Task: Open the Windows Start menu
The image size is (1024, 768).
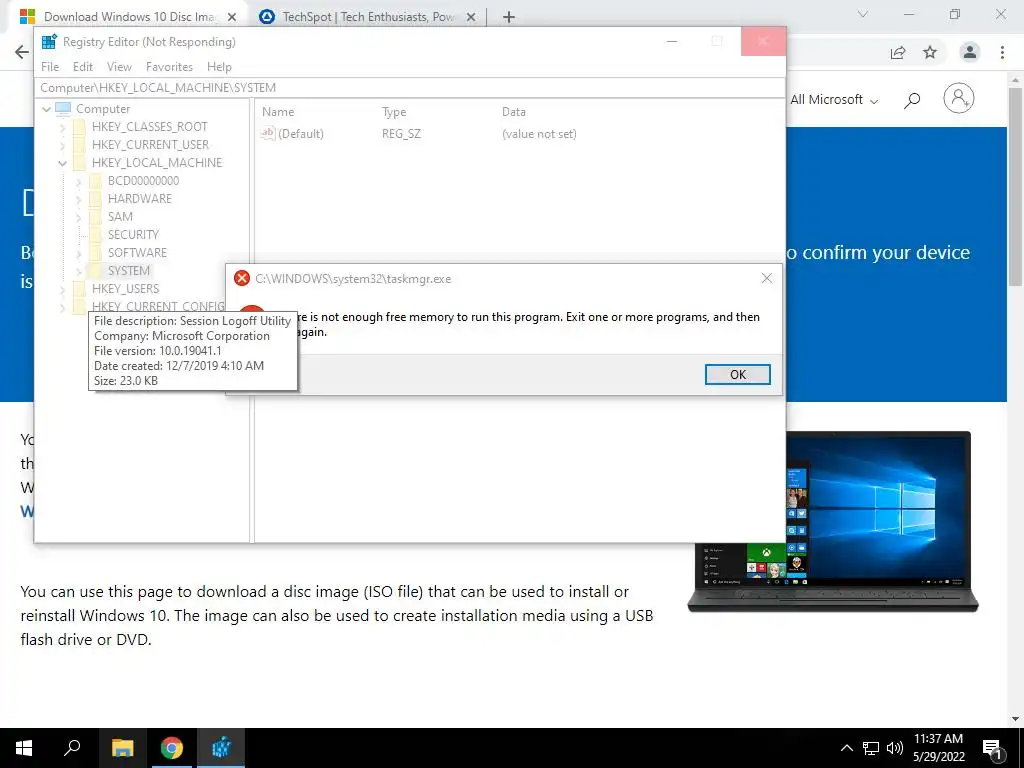Action: pos(24,748)
